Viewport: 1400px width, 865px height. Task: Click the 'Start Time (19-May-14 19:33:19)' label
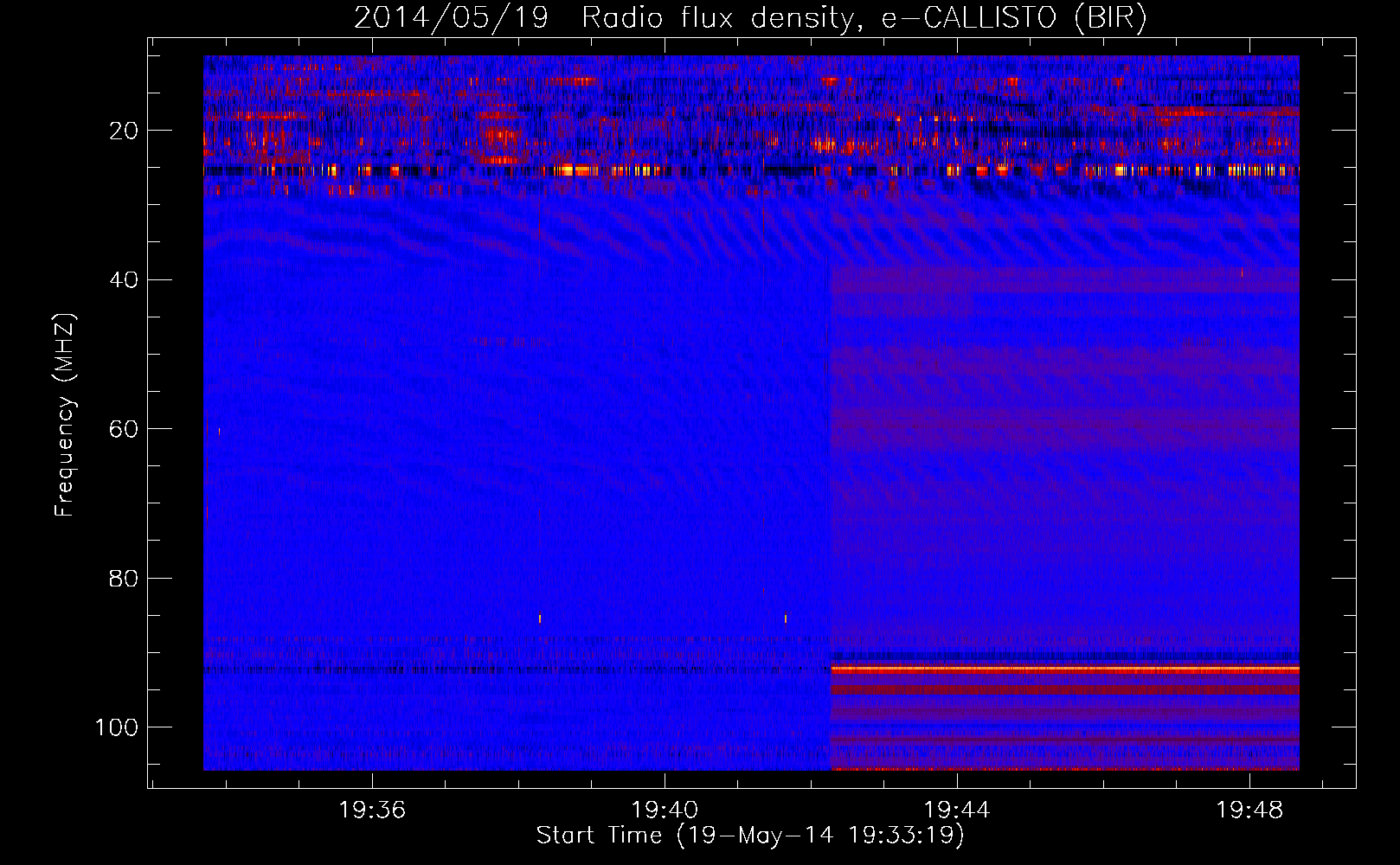coord(750,836)
